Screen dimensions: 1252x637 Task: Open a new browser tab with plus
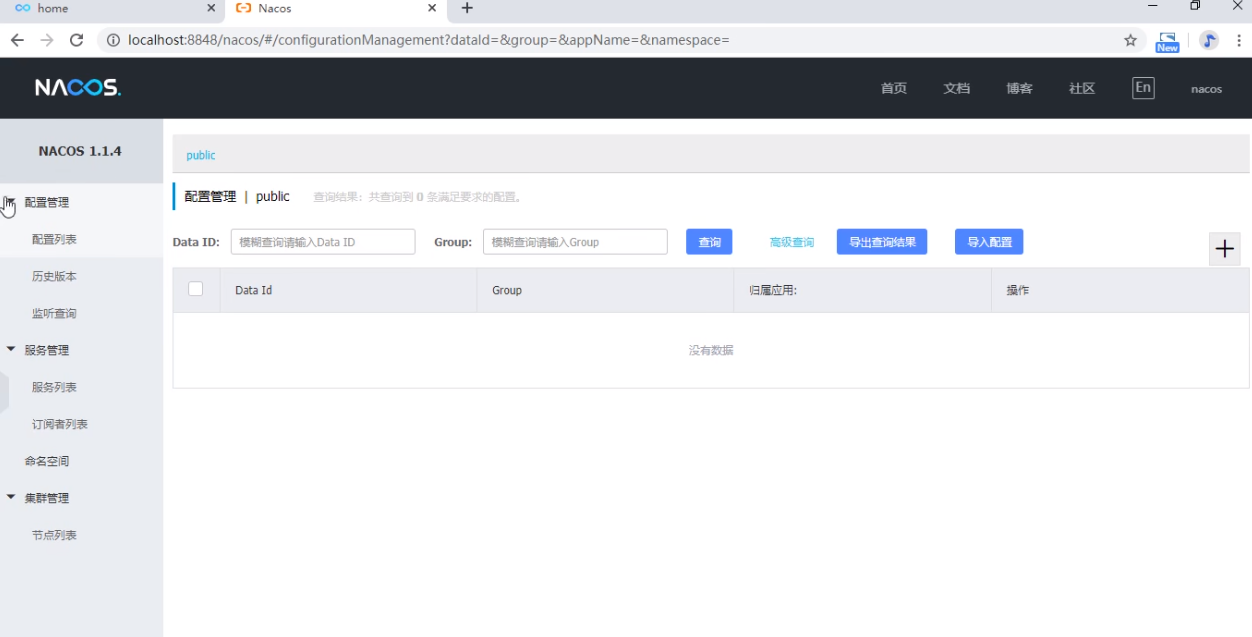coord(467,8)
